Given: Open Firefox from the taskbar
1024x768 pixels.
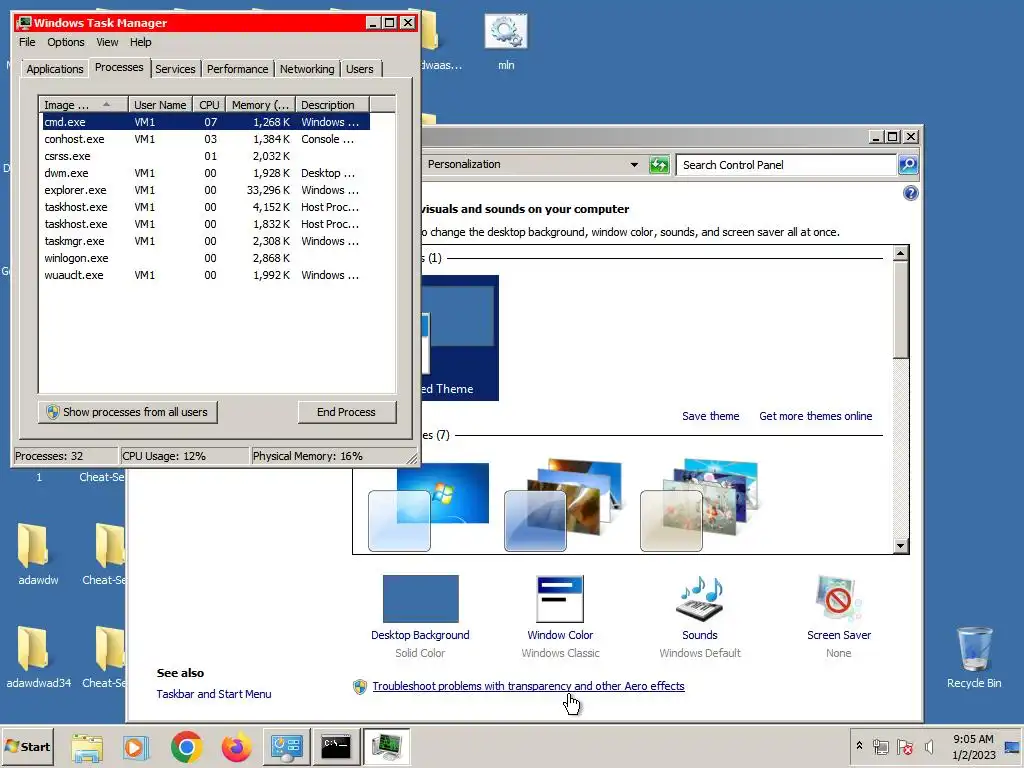Looking at the screenshot, I should click(x=236, y=747).
